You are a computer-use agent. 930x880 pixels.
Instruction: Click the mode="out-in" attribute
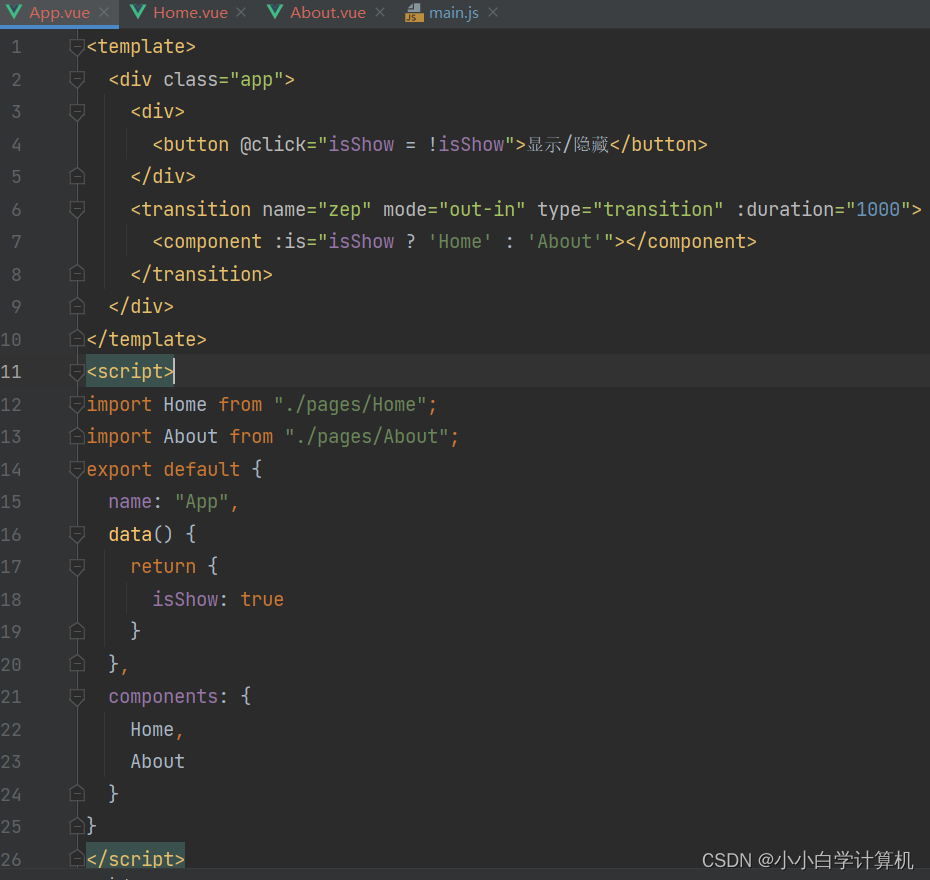(454, 209)
